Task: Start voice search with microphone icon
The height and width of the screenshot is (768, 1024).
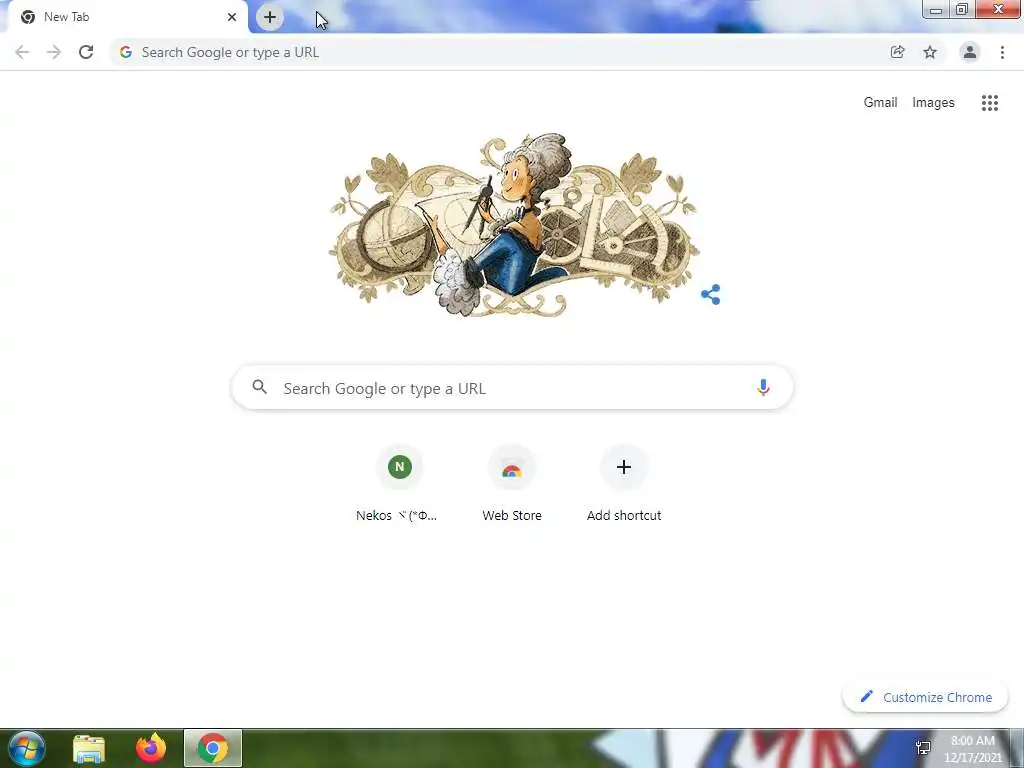Action: pos(763,388)
